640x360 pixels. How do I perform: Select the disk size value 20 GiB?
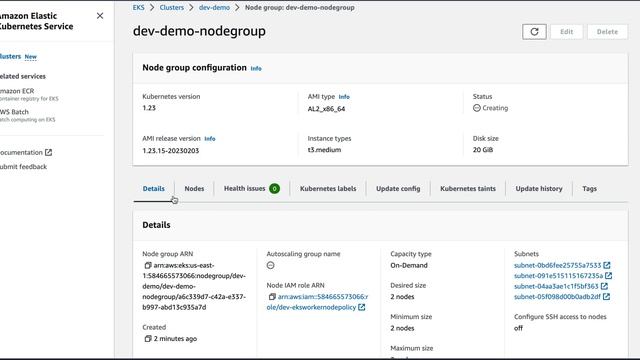click(483, 150)
